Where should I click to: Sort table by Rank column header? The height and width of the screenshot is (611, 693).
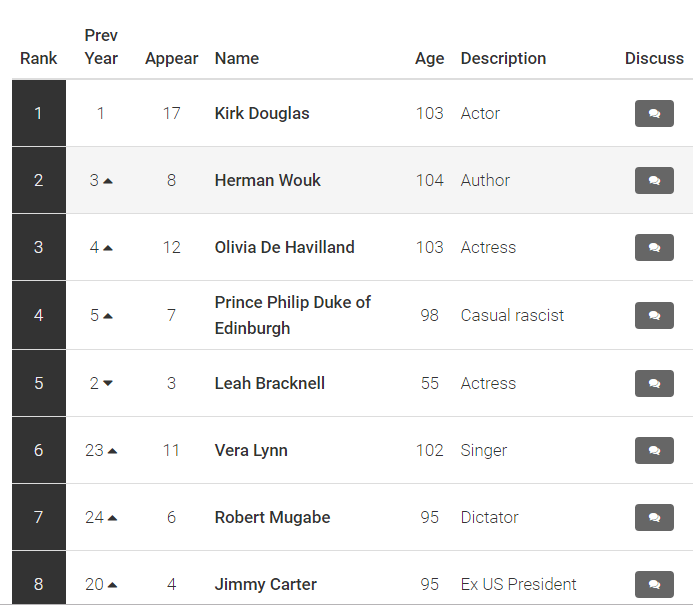pos(38,58)
